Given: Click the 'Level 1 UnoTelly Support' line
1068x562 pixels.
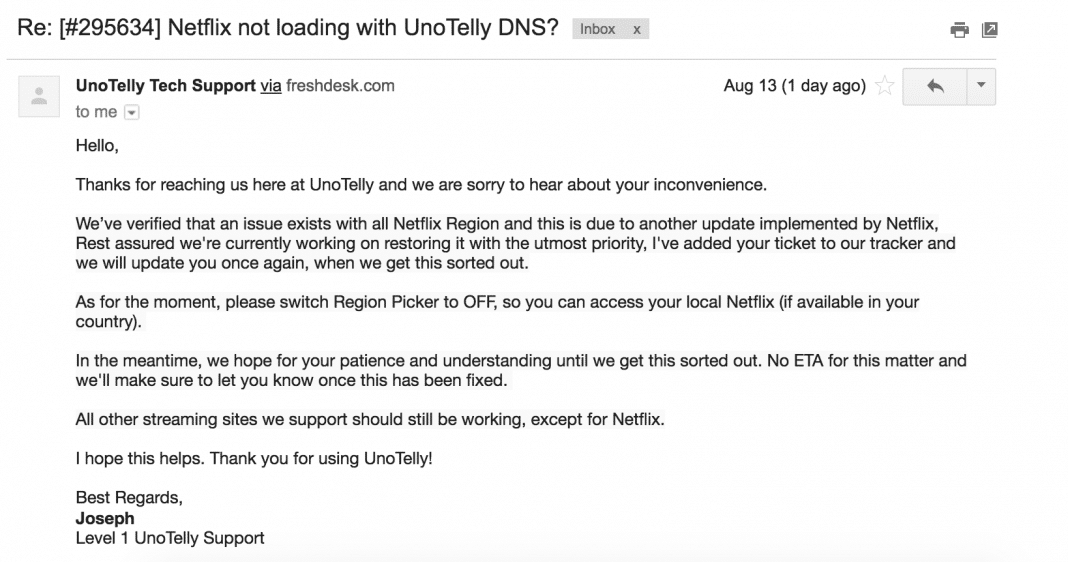Looking at the screenshot, I should 170,538.
